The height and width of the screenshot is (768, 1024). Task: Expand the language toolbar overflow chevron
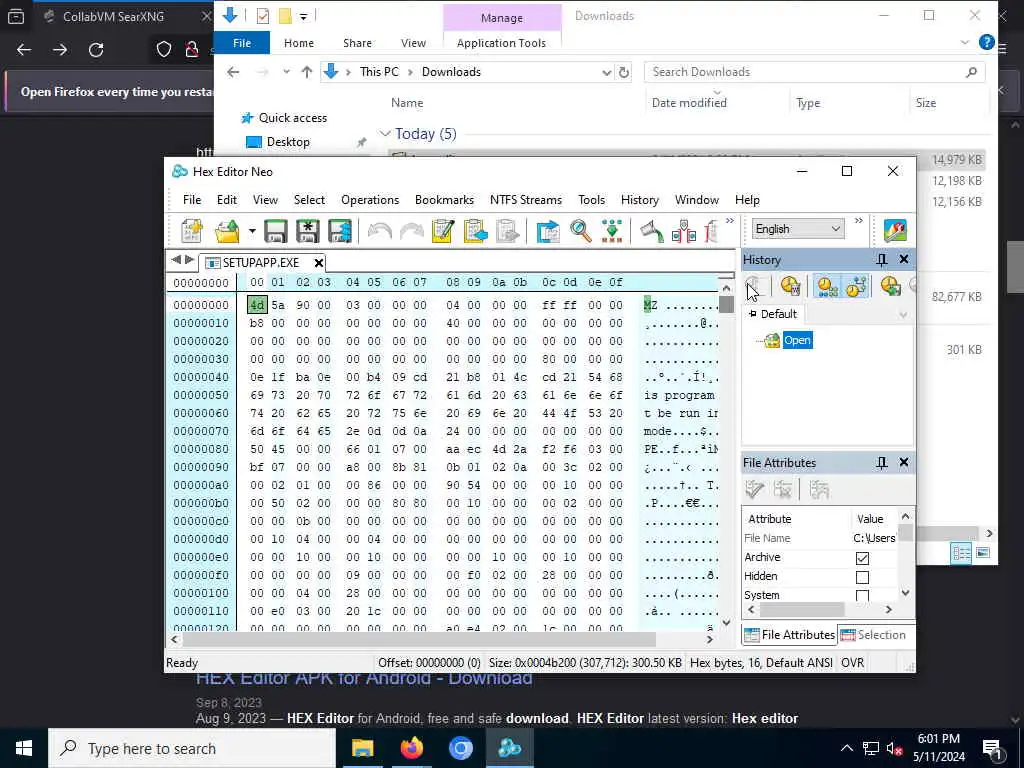(859, 221)
